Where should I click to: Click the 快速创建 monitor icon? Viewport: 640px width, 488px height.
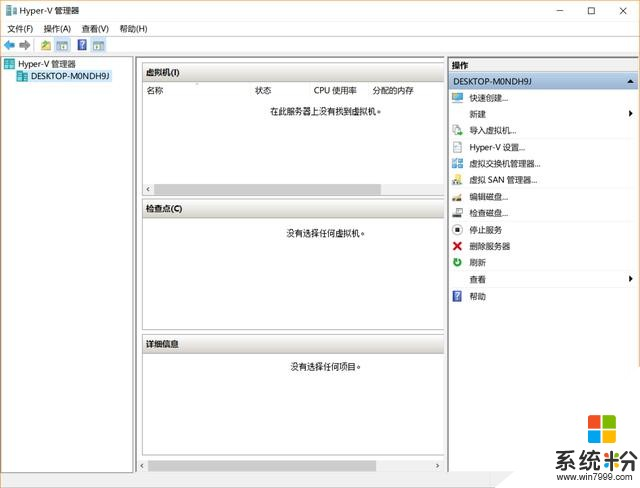[458, 98]
